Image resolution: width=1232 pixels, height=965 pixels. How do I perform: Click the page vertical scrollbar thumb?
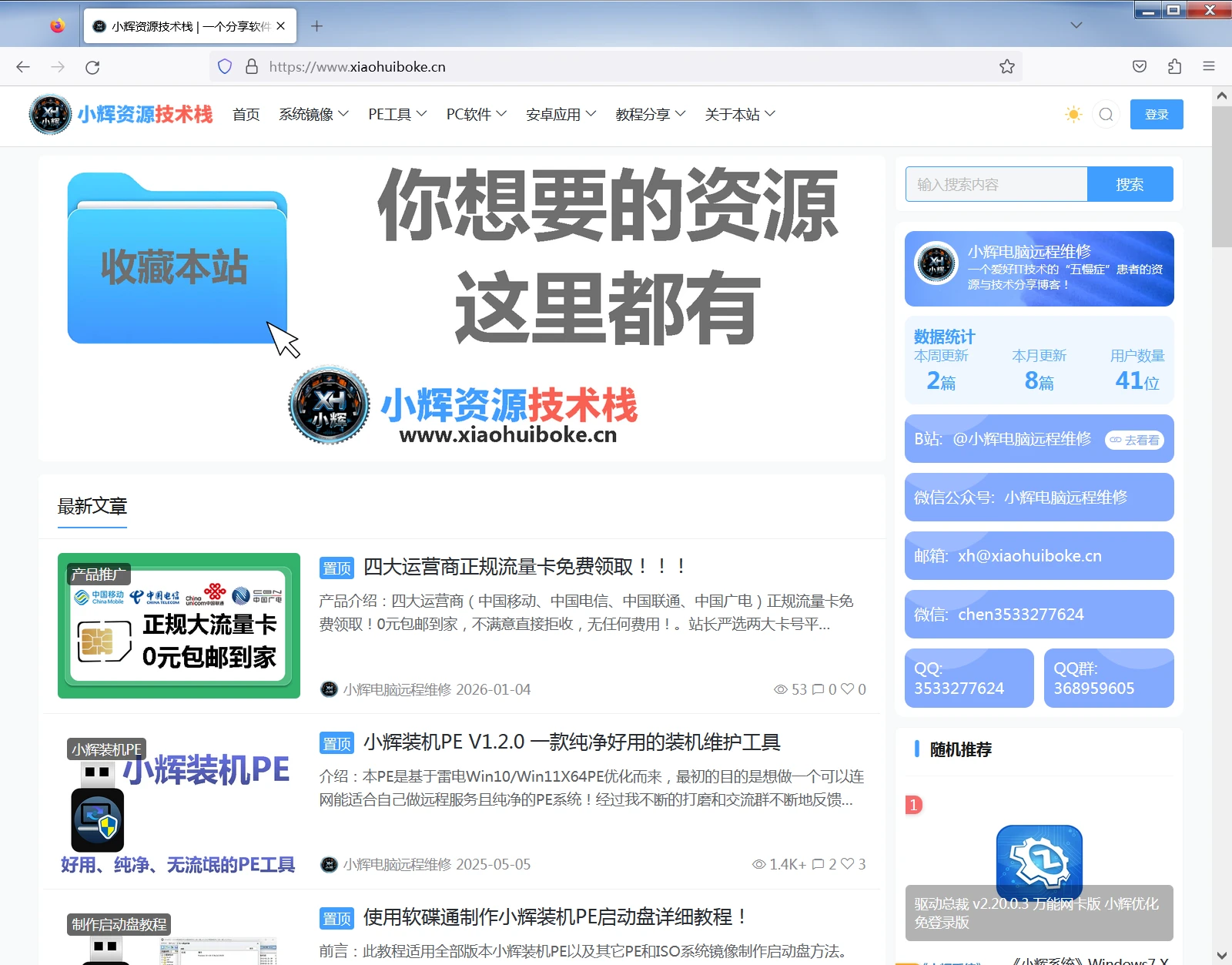click(1221, 177)
